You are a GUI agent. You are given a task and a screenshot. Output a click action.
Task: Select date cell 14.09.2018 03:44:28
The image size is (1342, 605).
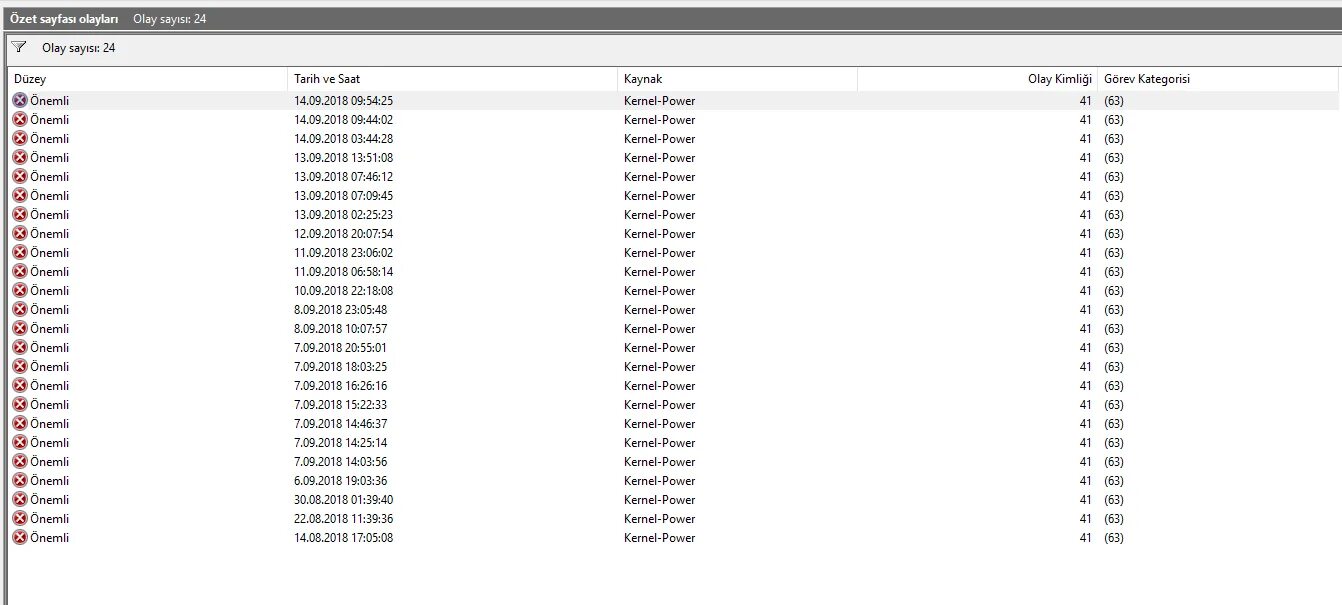[343, 138]
